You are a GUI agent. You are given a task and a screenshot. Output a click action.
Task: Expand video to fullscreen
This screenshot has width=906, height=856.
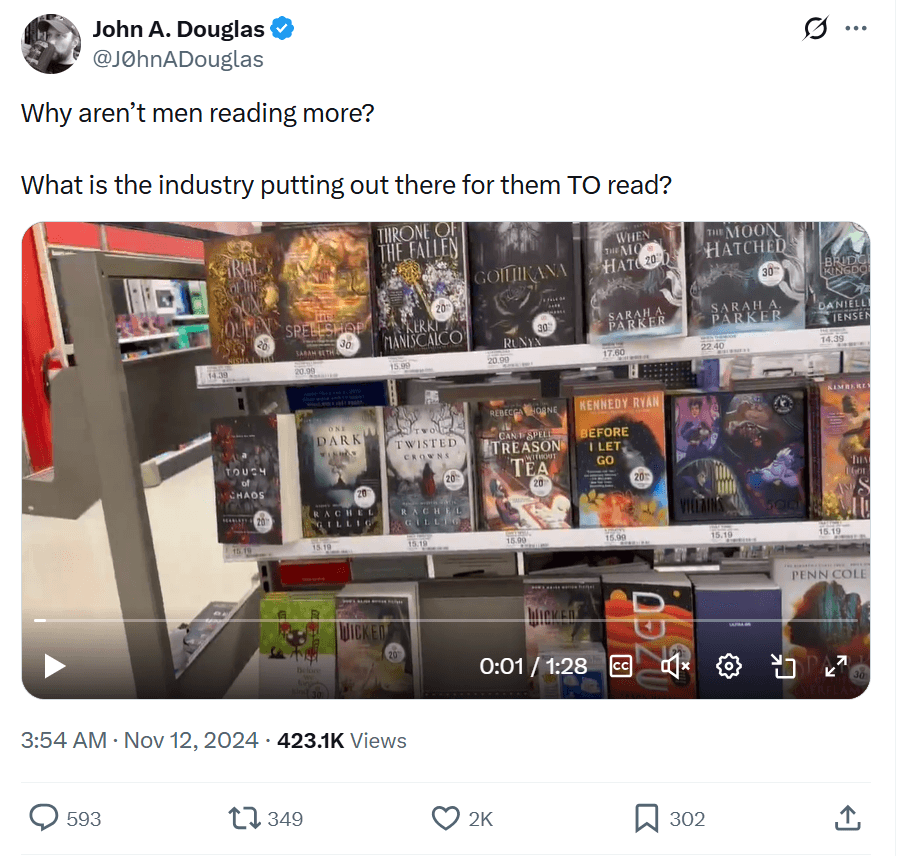836,666
